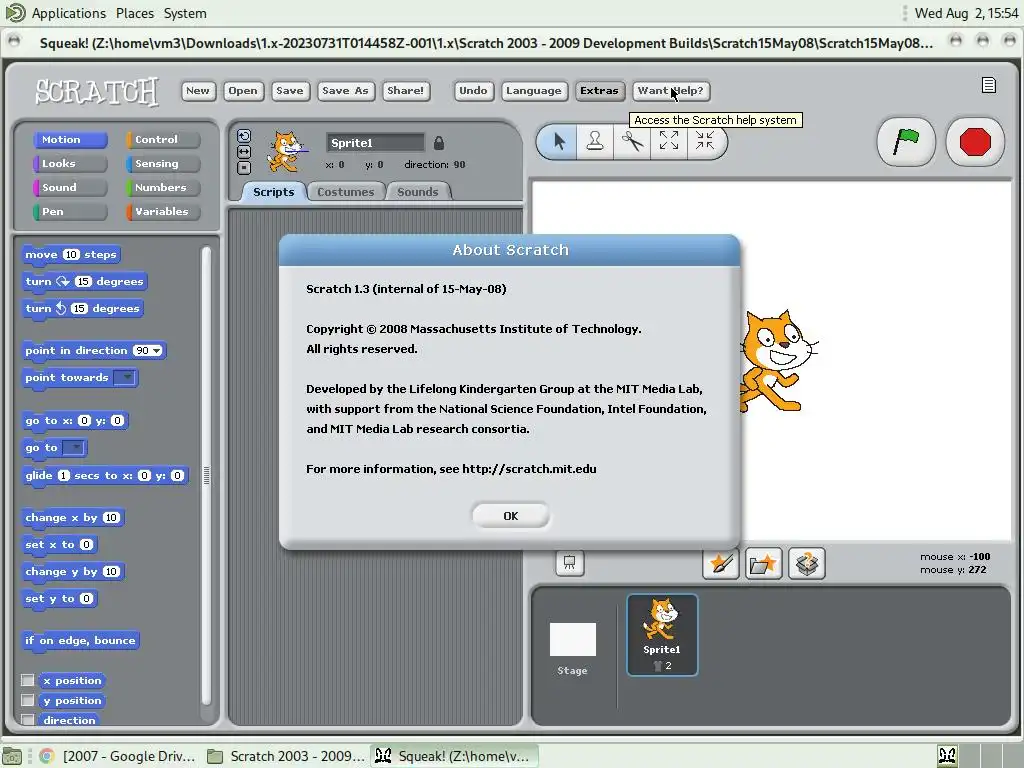Viewport: 1024px width, 768px height.
Task: Click the Save As button
Action: click(x=345, y=91)
